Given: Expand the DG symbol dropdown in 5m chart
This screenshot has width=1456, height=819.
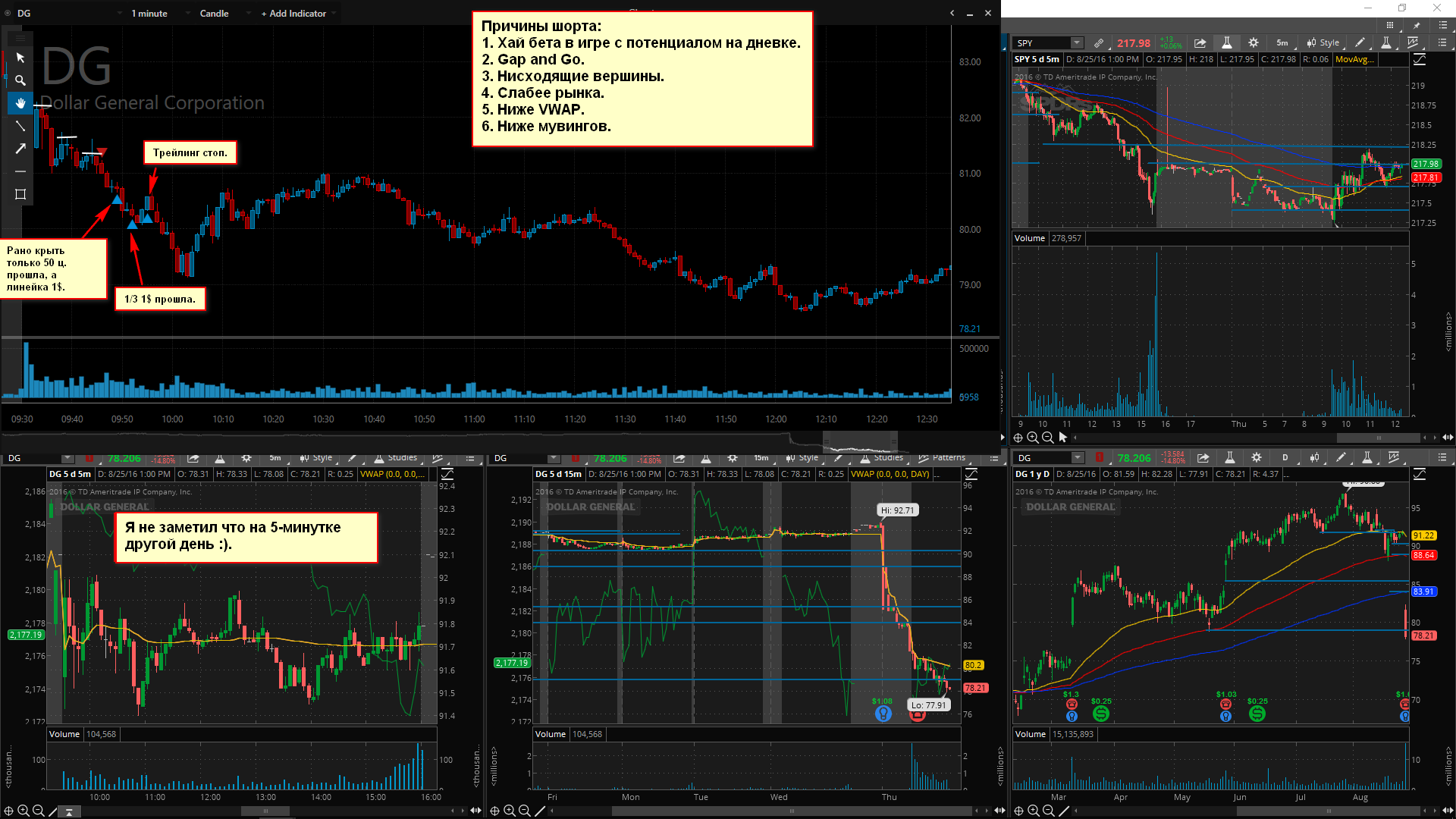Looking at the screenshot, I should [67, 458].
